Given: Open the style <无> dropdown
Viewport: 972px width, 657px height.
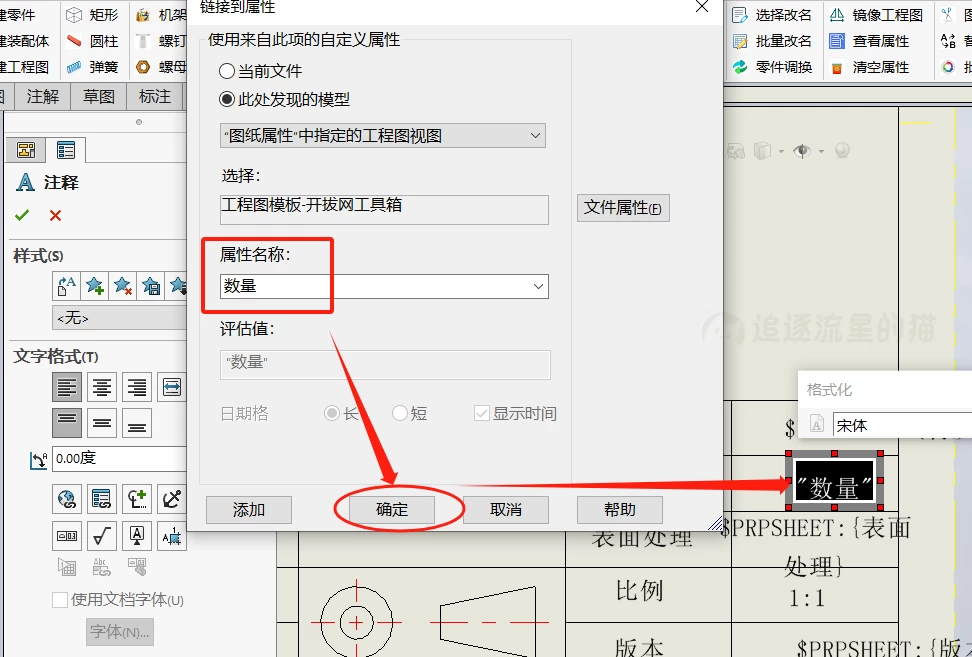Looking at the screenshot, I should pyautogui.click(x=118, y=318).
